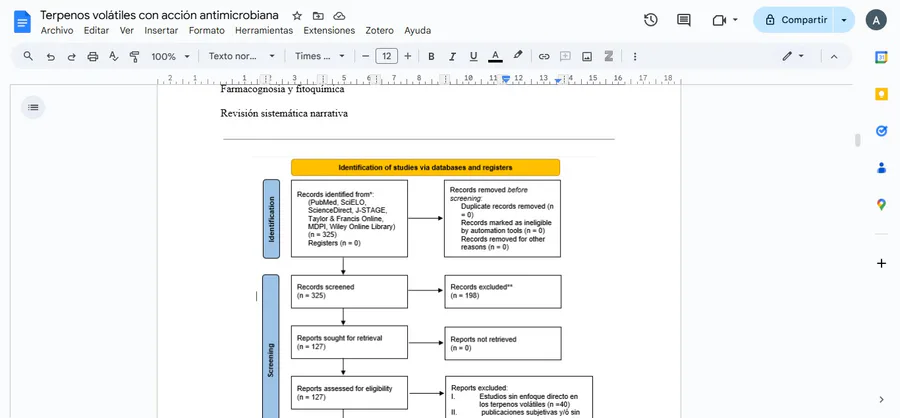The image size is (900, 418).
Task: Get add-ons with the plus icon
Action: [881, 264]
